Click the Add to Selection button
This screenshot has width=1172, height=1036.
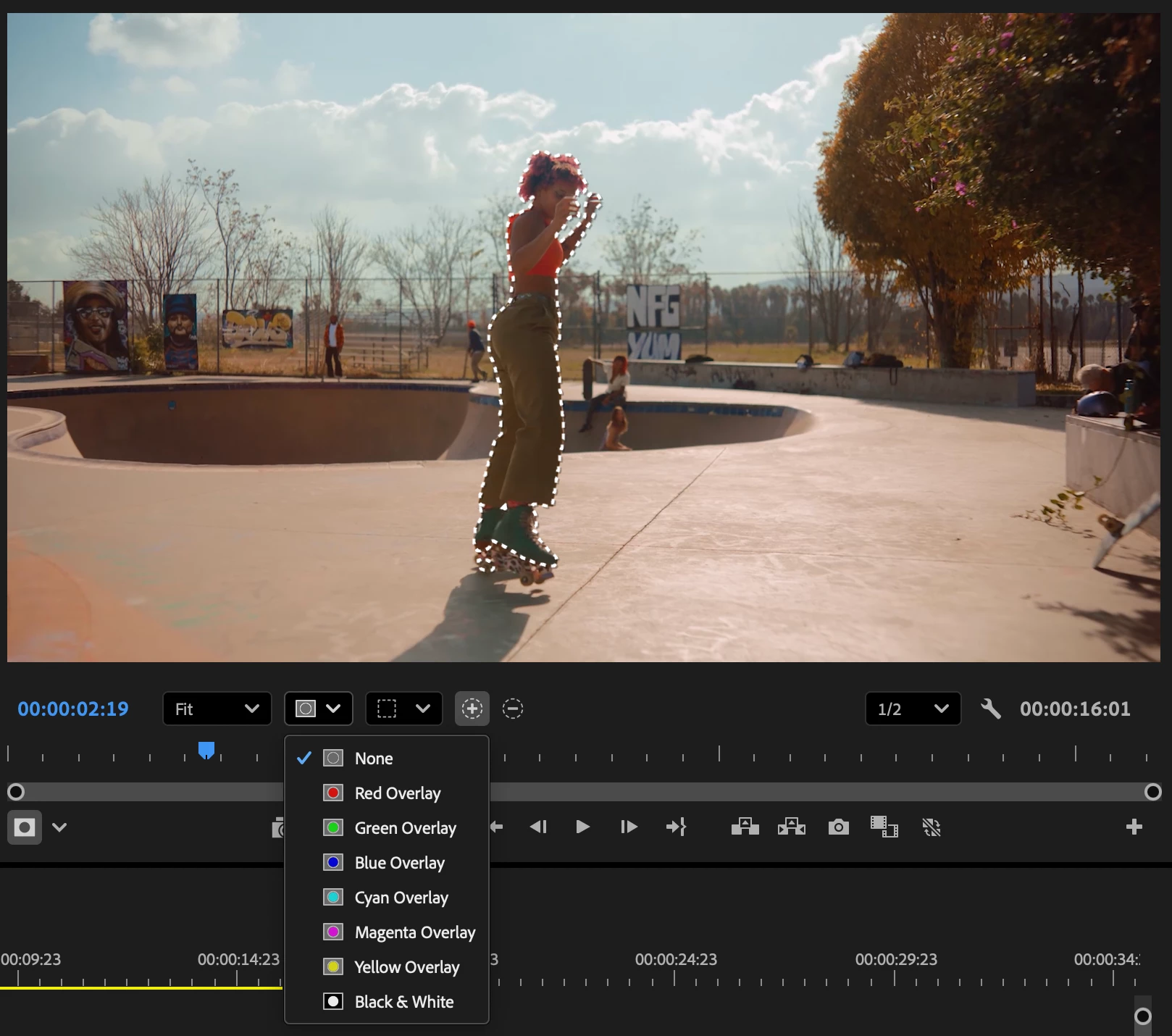[x=472, y=709]
